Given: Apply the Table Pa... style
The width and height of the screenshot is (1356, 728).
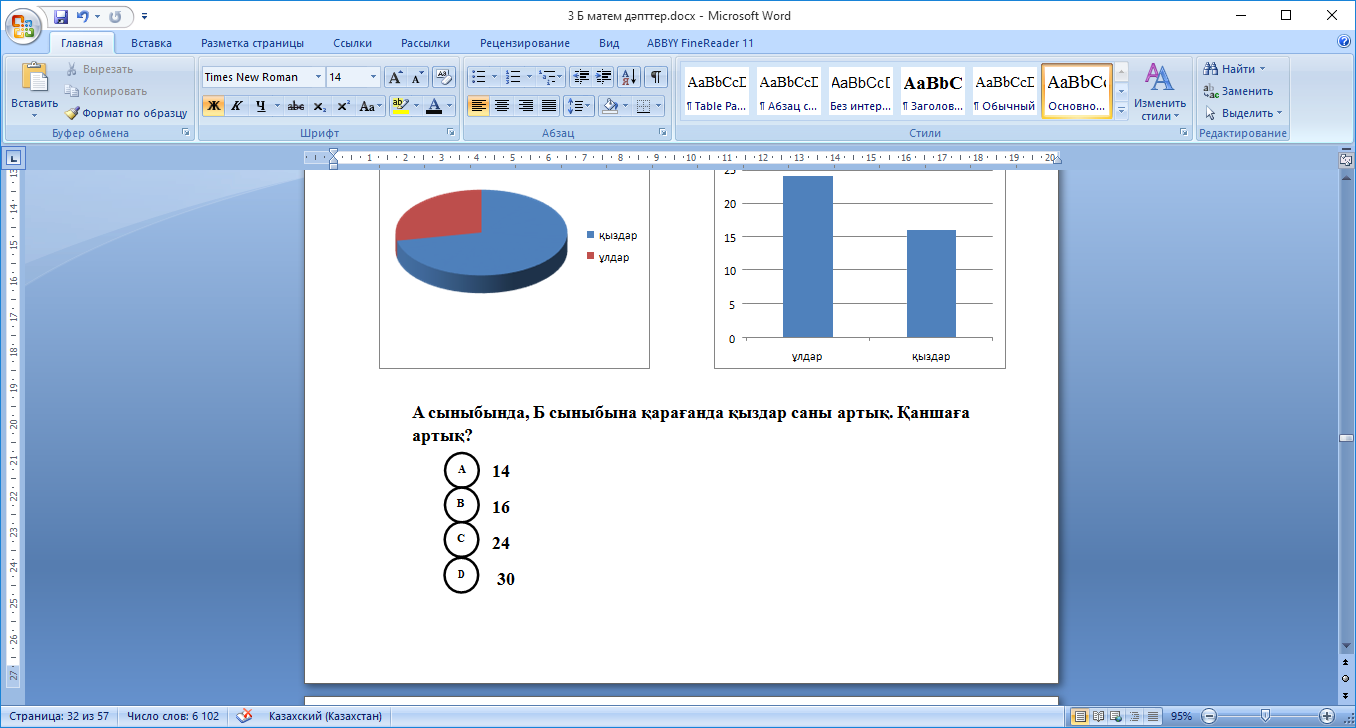Looking at the screenshot, I should click(x=717, y=92).
